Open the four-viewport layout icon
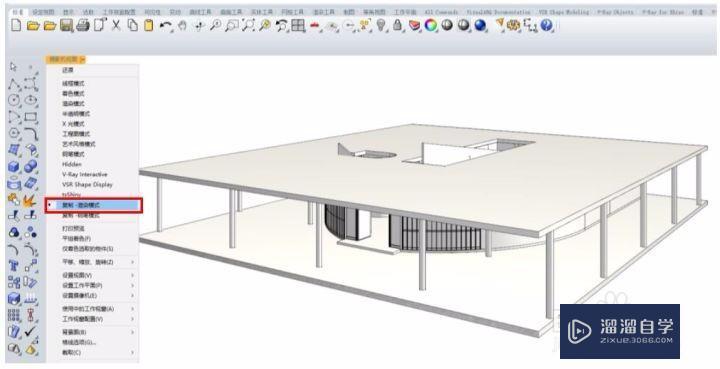 [298, 25]
